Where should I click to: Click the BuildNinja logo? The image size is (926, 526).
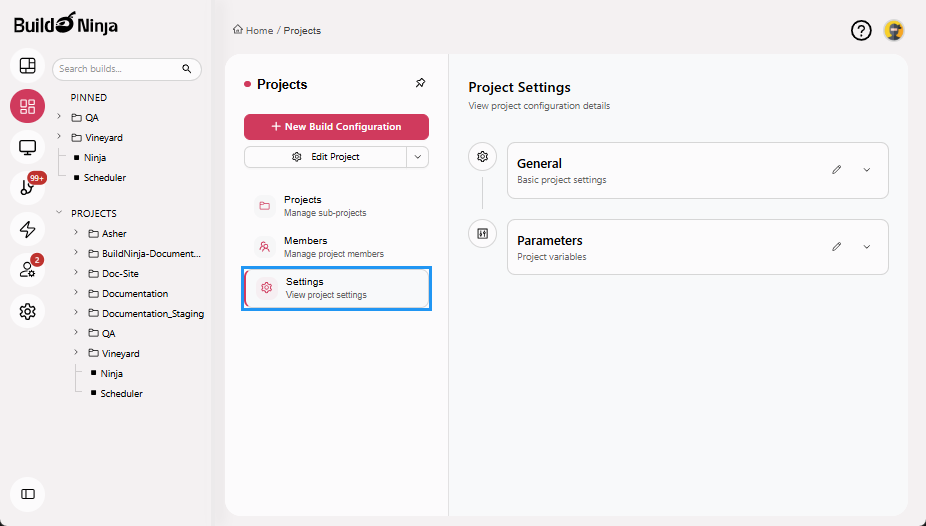click(66, 25)
